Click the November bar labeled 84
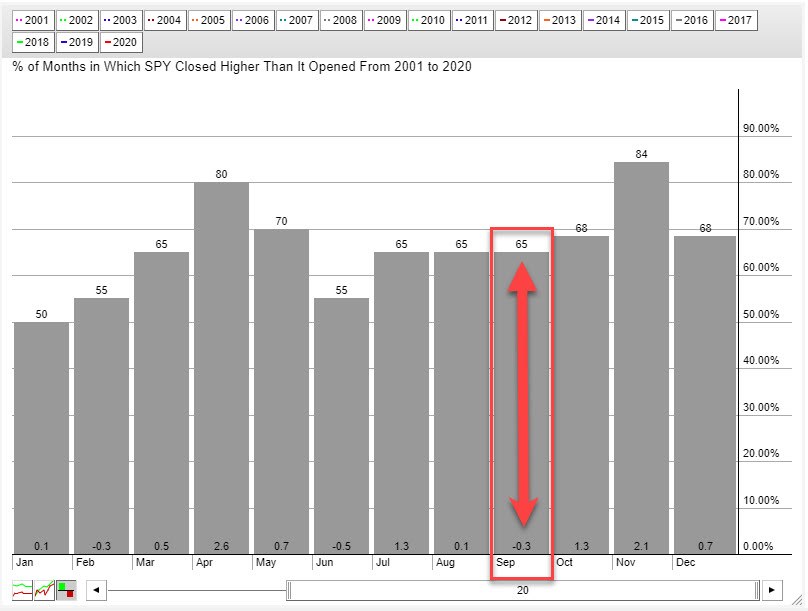Viewport: 808px width, 611px height. coord(642,358)
